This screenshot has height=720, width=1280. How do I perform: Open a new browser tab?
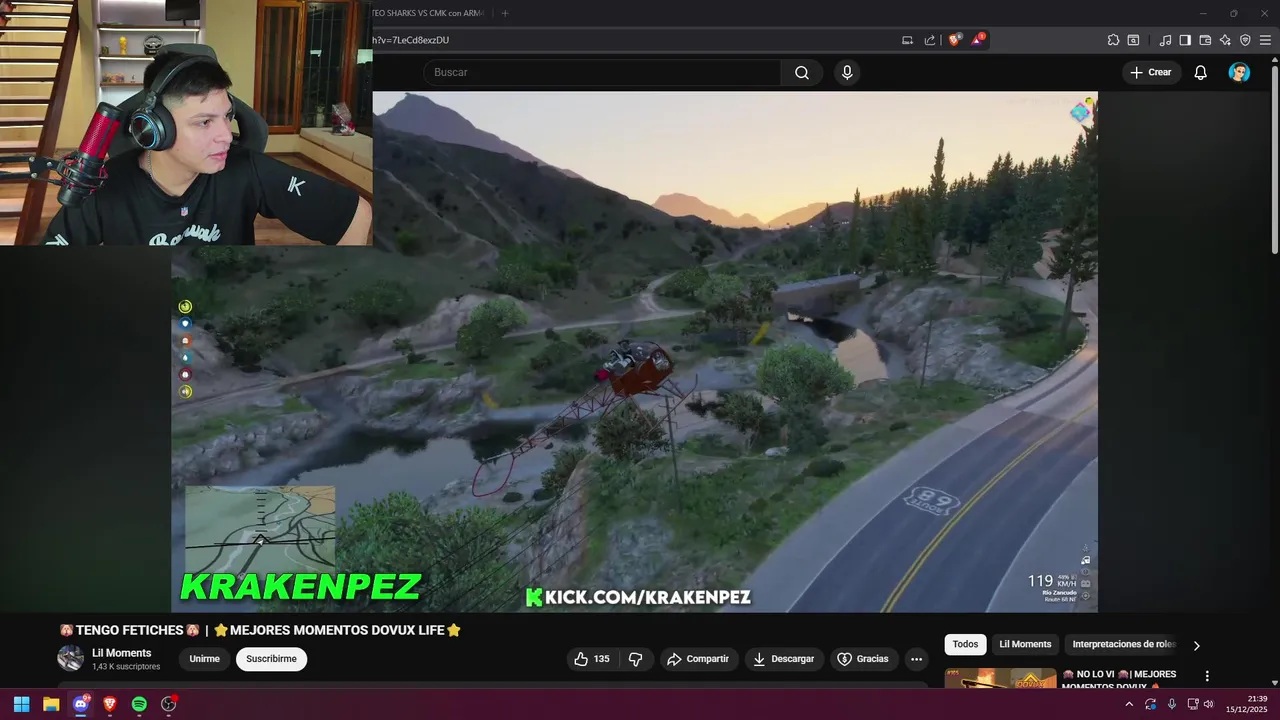coord(505,13)
